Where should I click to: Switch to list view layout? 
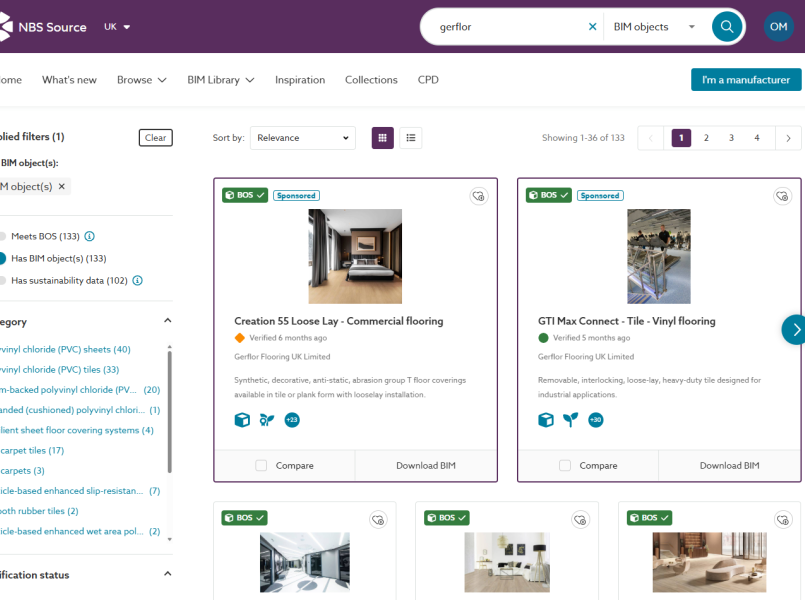pos(410,138)
